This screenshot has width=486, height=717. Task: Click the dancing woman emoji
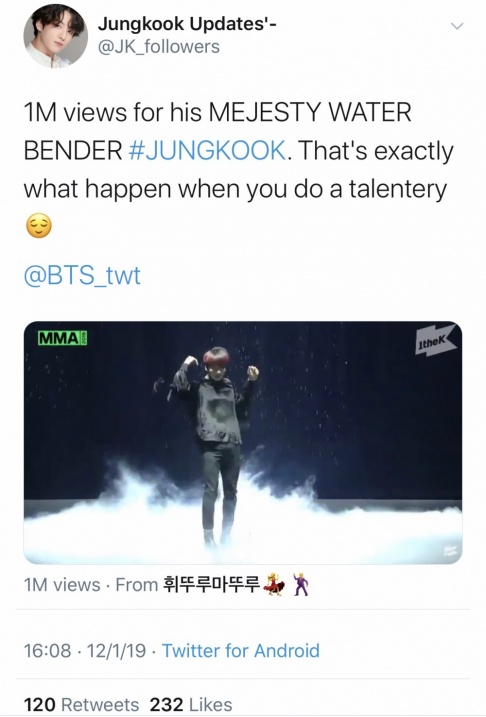[x=275, y=584]
